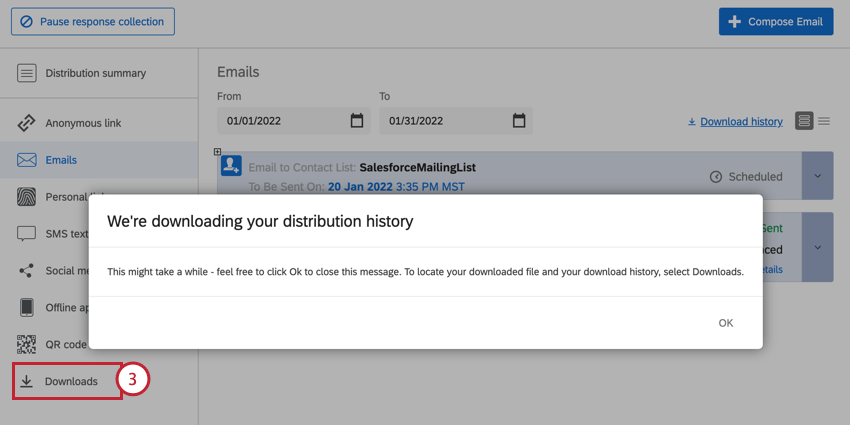This screenshot has height=425, width=850.
Task: Switch to compact list view
Action: point(824,121)
